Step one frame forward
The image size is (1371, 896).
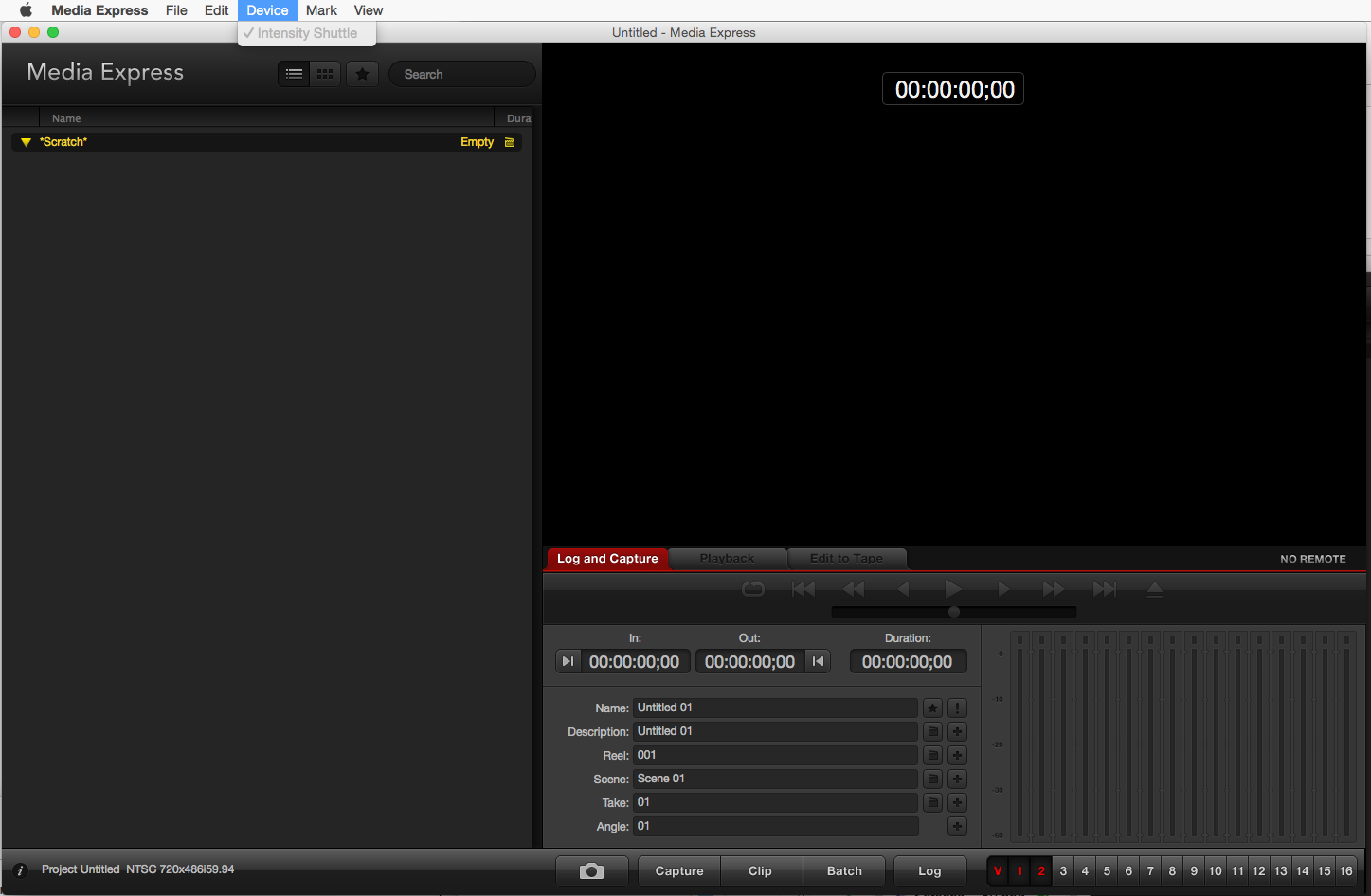(x=1003, y=589)
